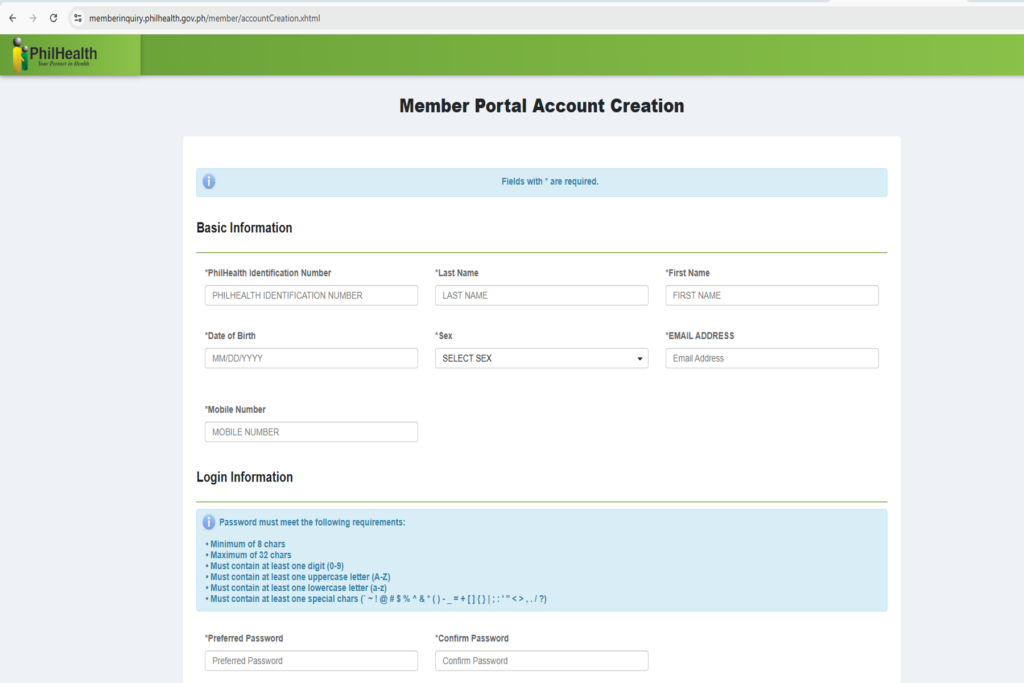Reload the page with refresh icon

(54, 18)
